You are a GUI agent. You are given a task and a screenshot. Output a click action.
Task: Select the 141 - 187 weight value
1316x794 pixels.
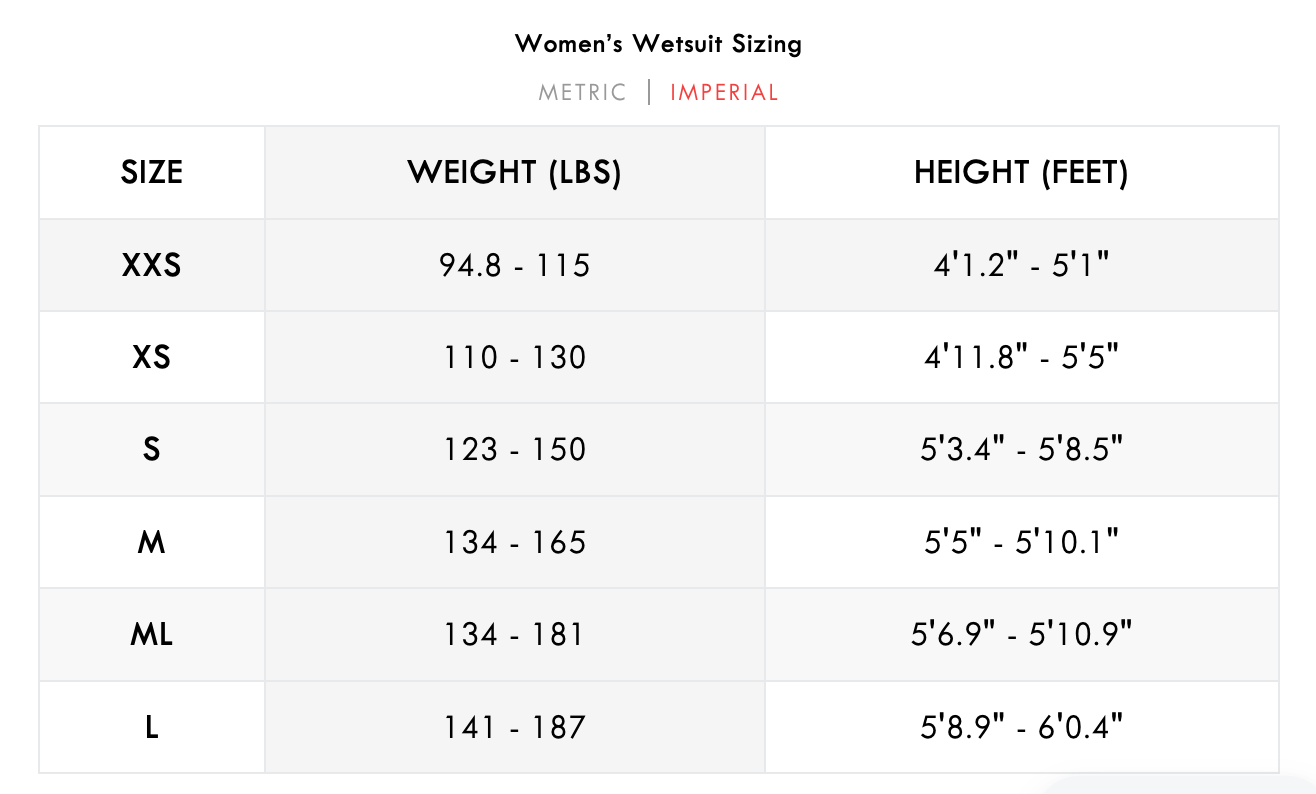(514, 727)
